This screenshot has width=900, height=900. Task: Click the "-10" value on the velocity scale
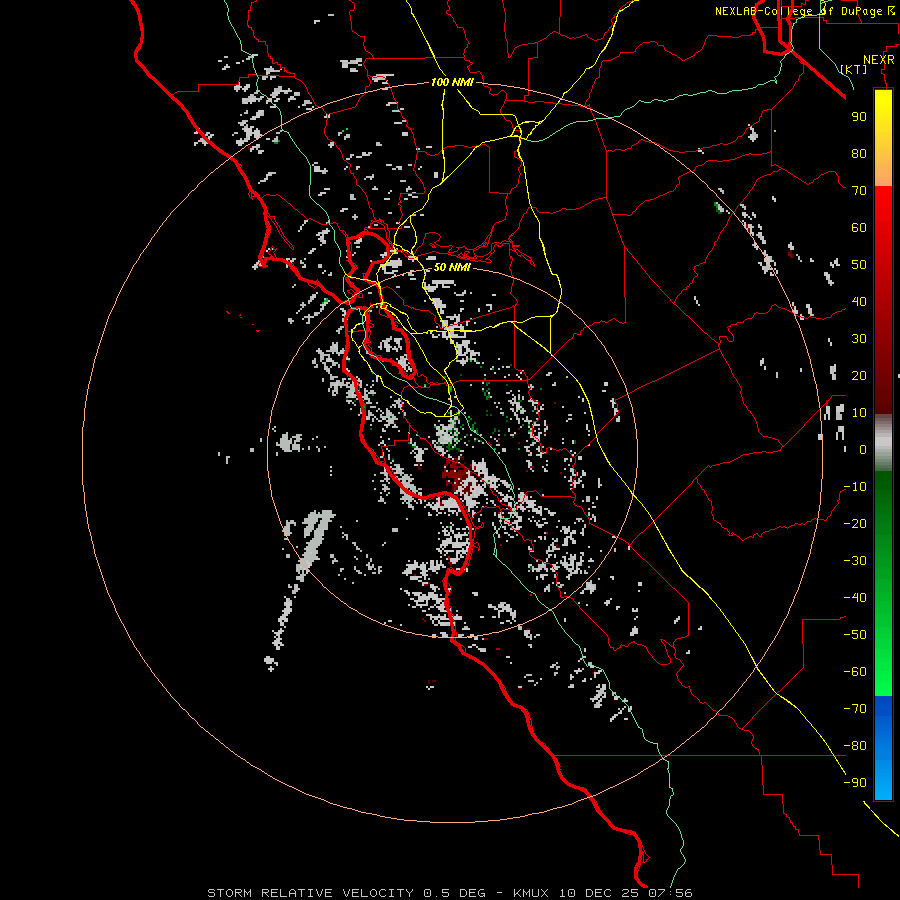(855, 487)
